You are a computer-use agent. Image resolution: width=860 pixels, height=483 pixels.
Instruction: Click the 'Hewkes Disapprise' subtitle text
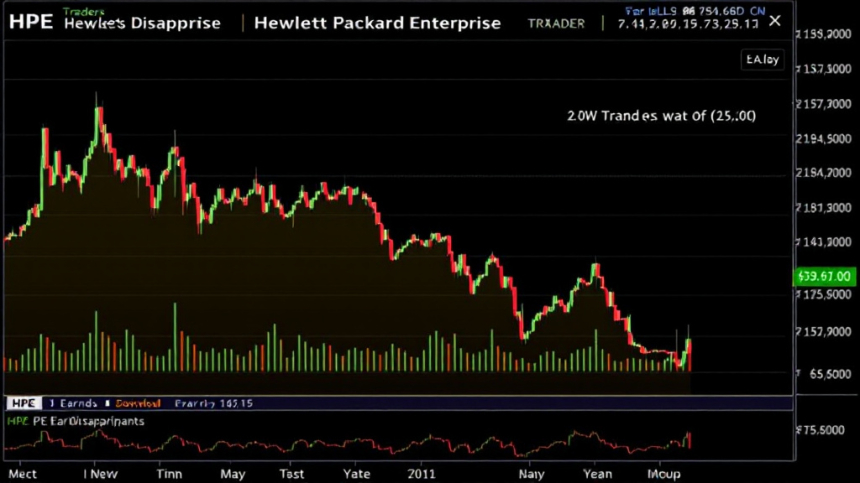coord(142,24)
